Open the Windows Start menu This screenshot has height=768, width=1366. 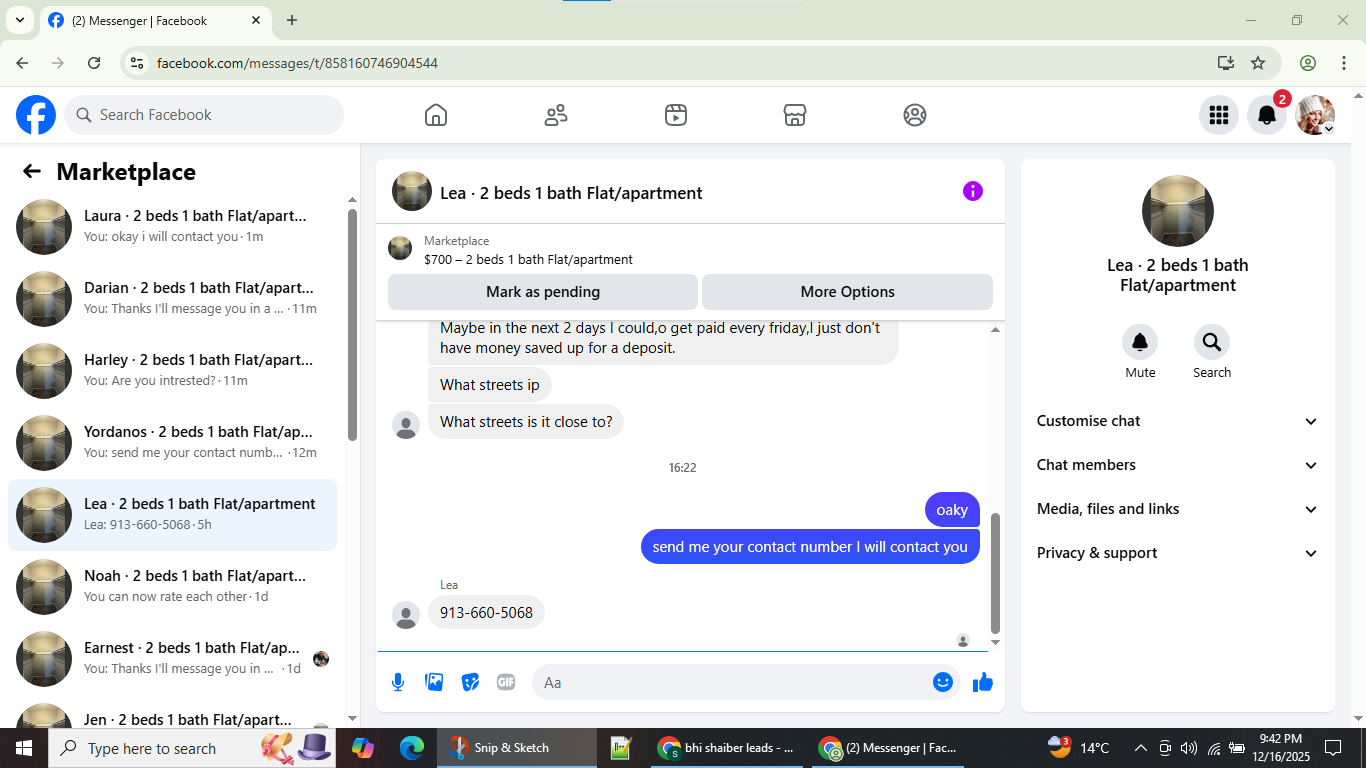(23, 748)
